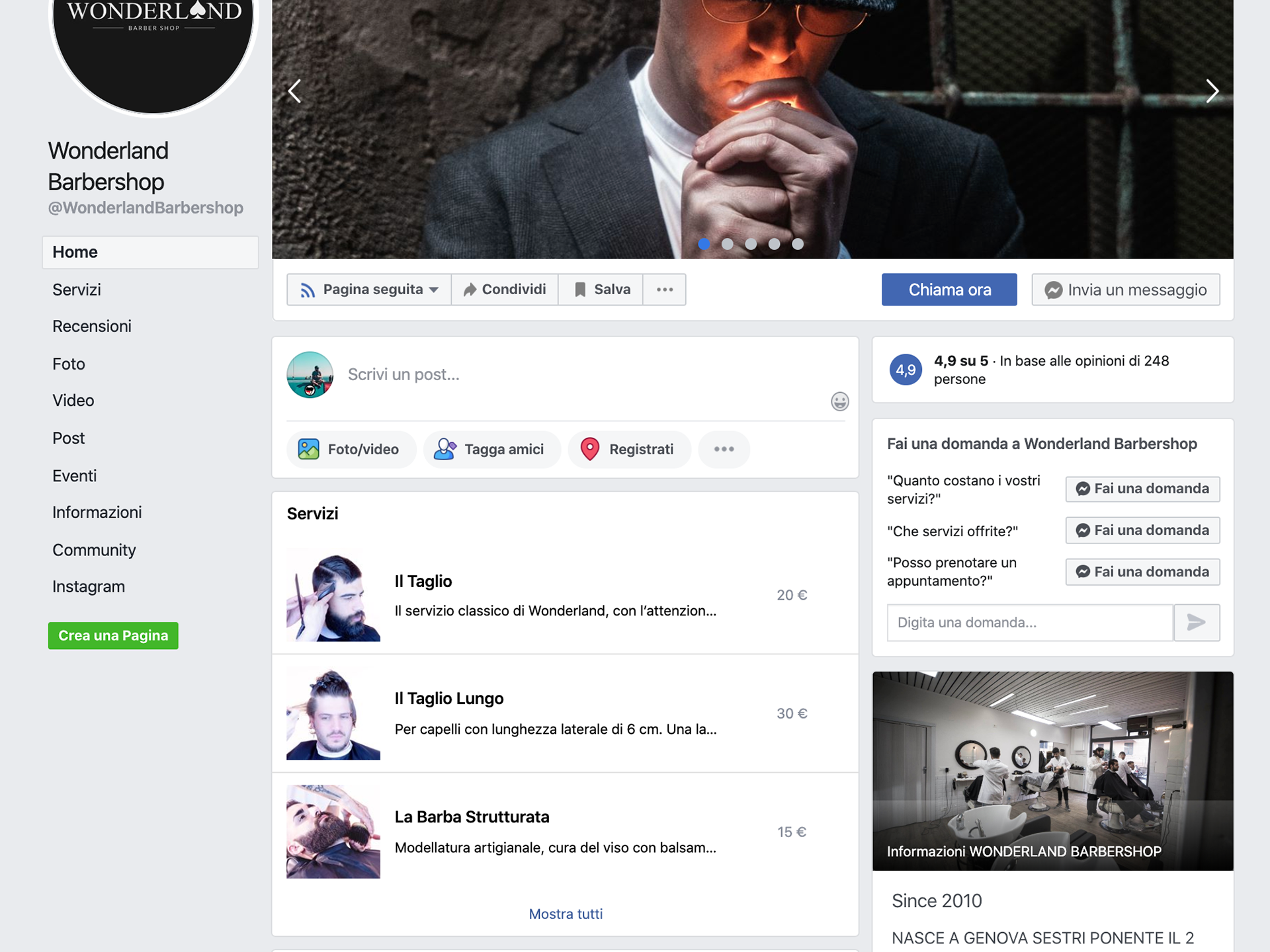Open Il Taglio service thumbnail
This screenshot has width=1270, height=952.
tap(333, 594)
